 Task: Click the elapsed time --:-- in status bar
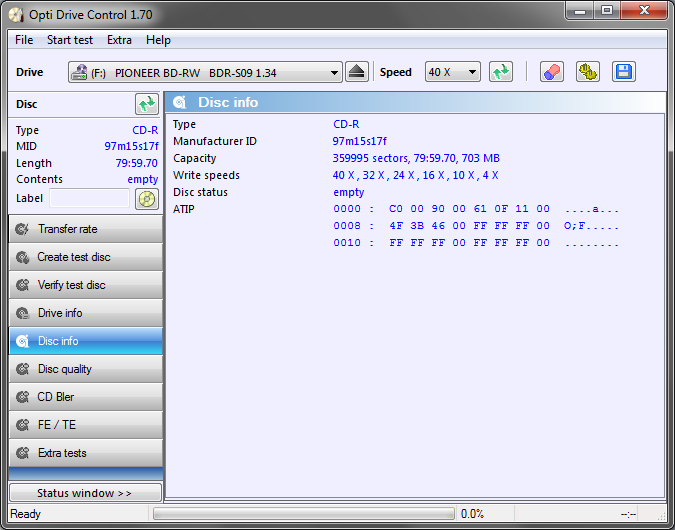coord(629,514)
